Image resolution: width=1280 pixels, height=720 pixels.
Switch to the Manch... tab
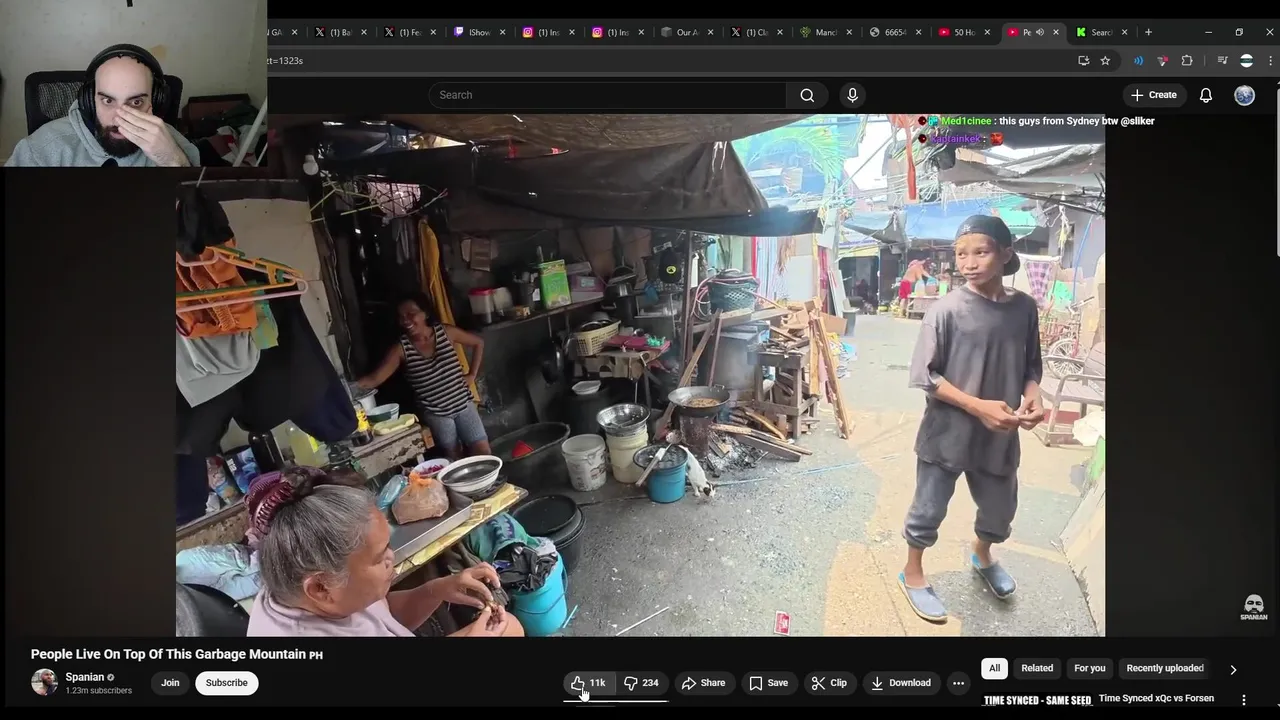click(x=824, y=32)
